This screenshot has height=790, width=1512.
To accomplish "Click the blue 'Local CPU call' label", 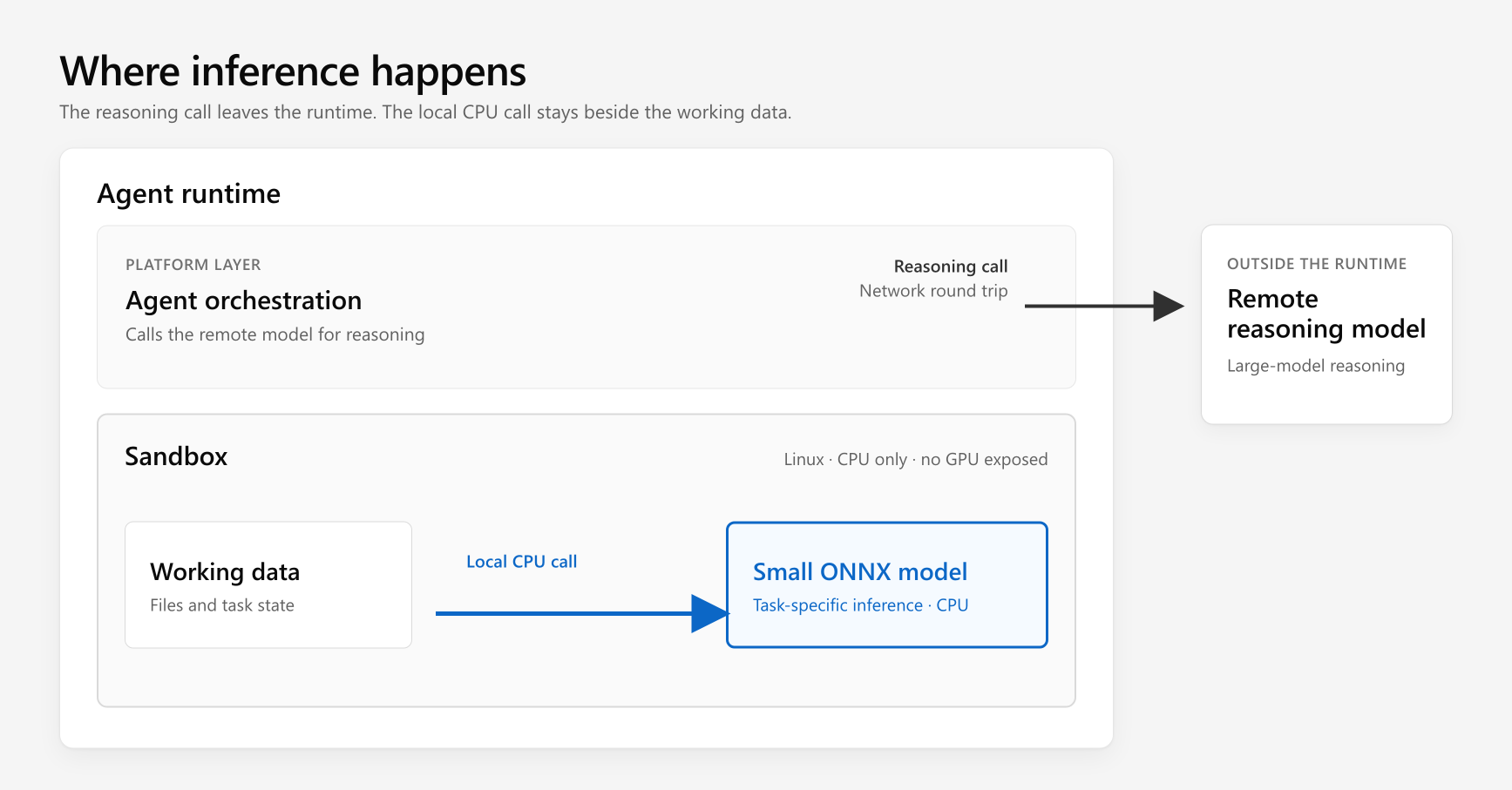I will [x=522, y=562].
